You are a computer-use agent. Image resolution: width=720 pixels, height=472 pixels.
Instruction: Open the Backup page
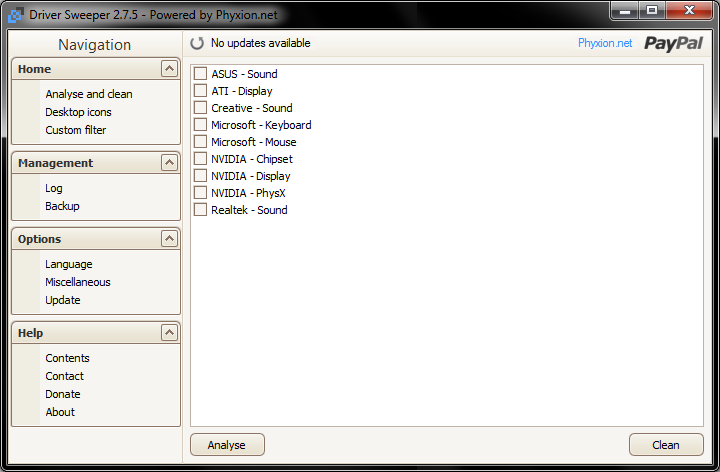[x=62, y=206]
